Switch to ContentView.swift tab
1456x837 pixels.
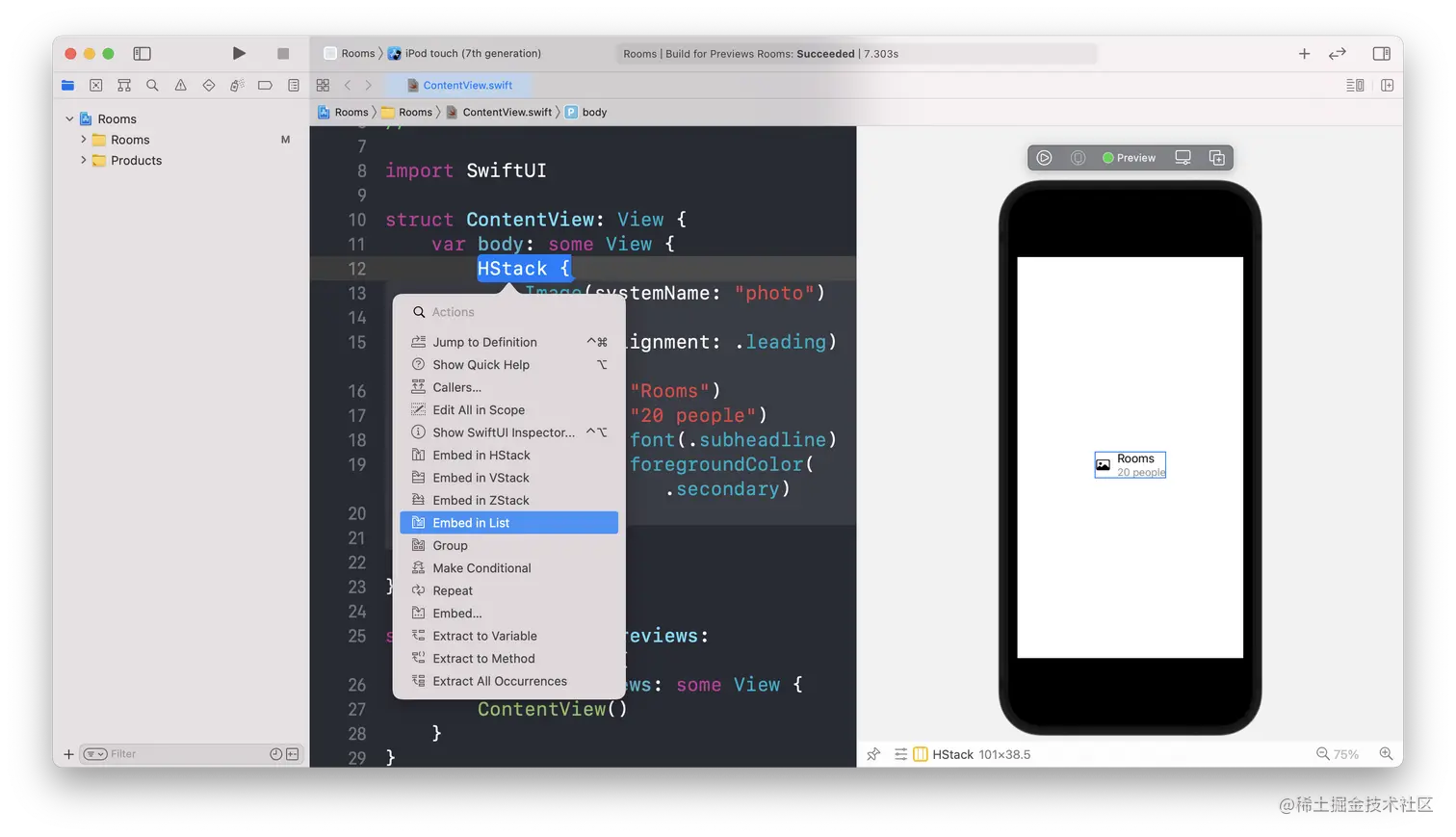(x=459, y=85)
